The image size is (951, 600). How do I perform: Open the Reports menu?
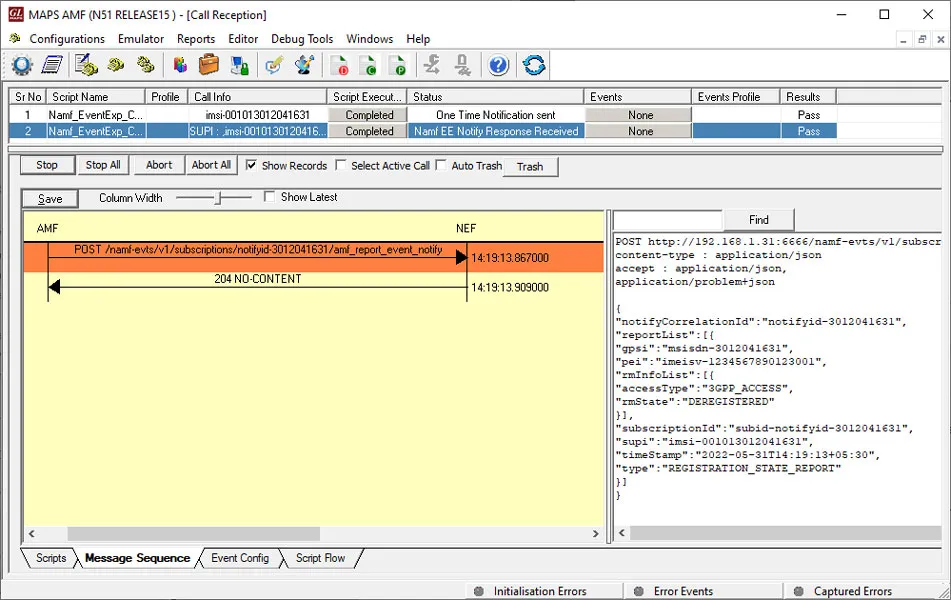196,39
